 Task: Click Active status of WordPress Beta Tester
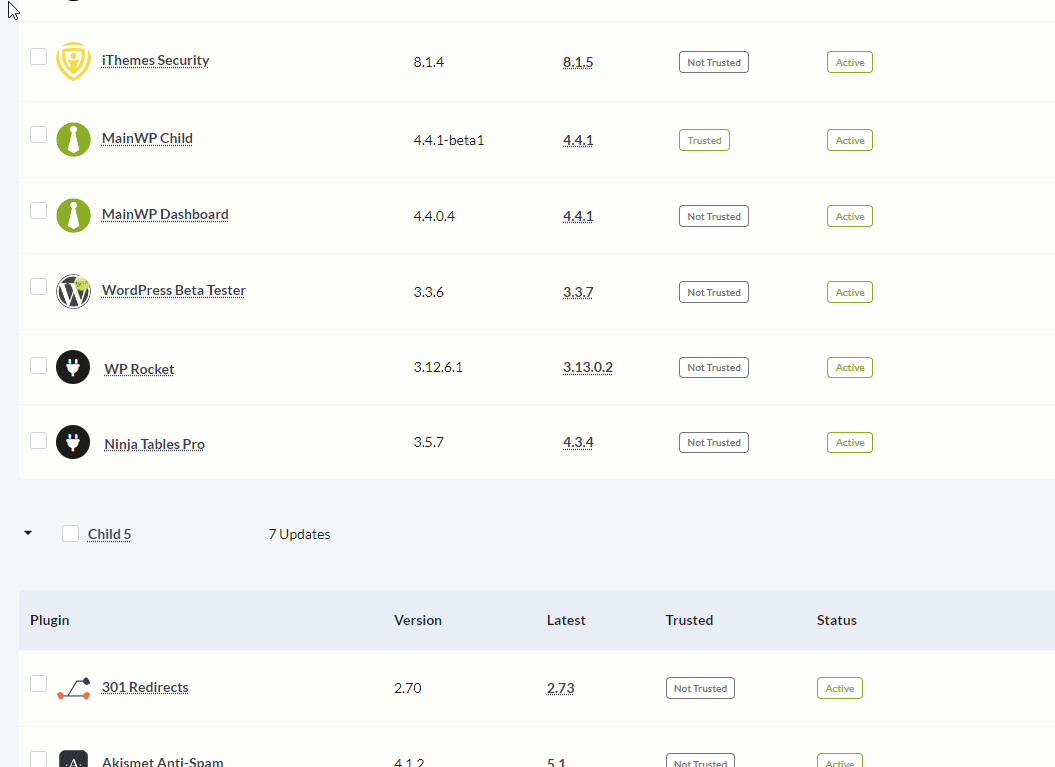pyautogui.click(x=850, y=293)
